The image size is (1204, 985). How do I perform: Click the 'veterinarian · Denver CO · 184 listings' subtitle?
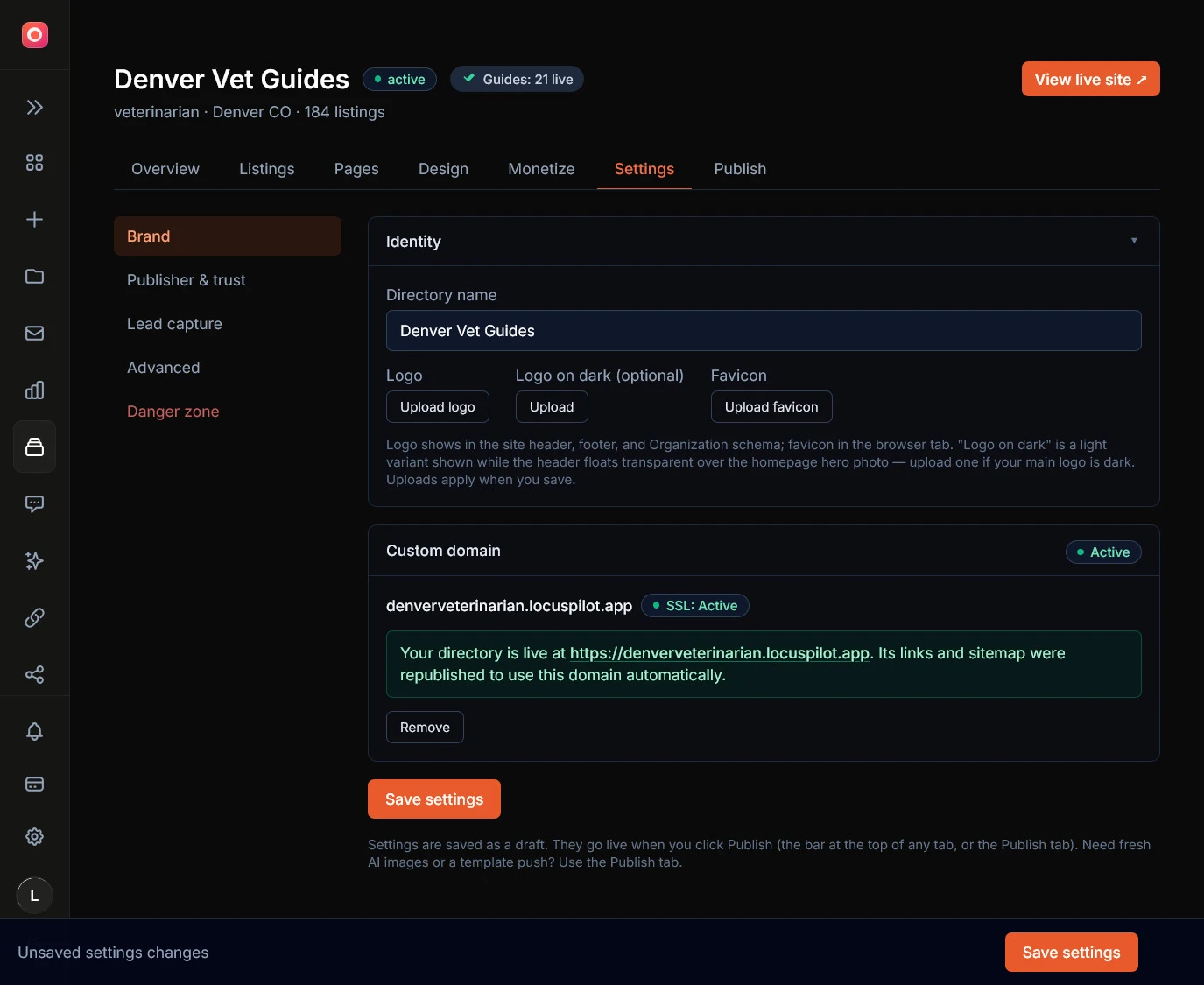click(x=250, y=112)
